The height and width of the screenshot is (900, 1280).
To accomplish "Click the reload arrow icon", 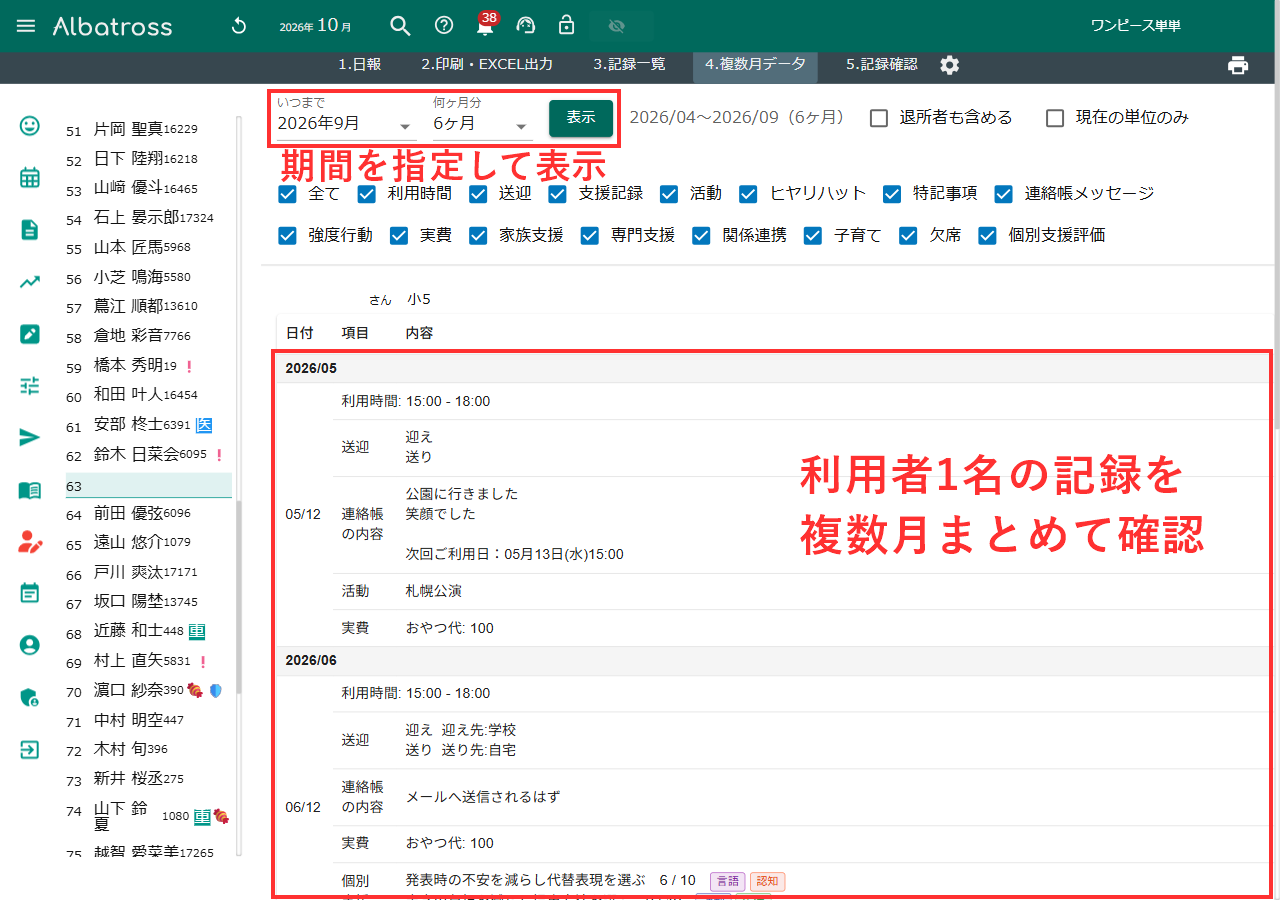I will 238,26.
